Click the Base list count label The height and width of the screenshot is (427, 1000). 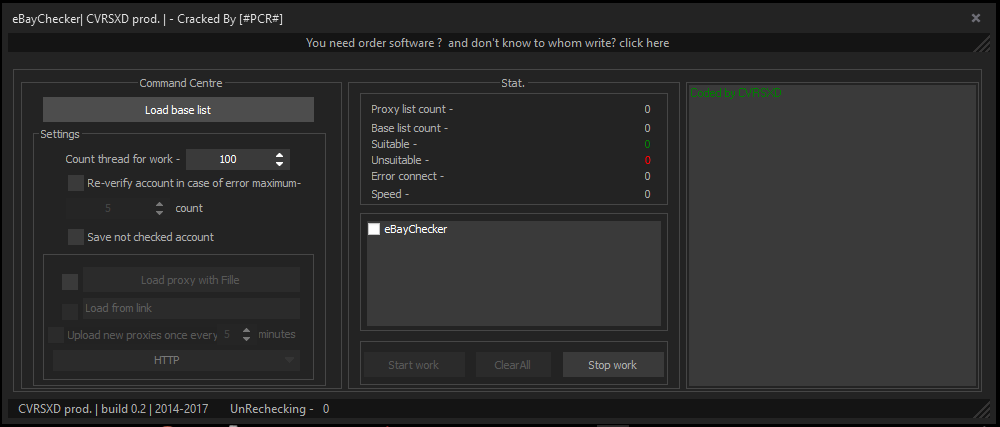click(410, 128)
